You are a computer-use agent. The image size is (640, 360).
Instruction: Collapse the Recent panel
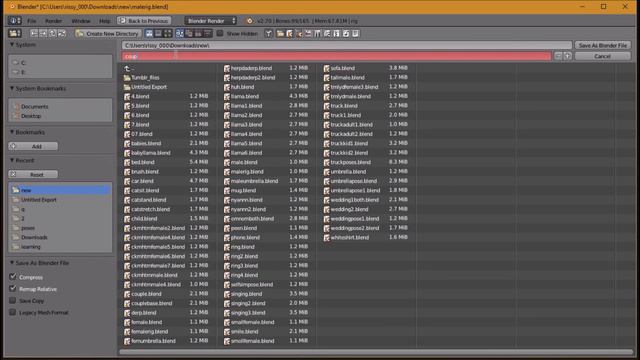coord(12,160)
